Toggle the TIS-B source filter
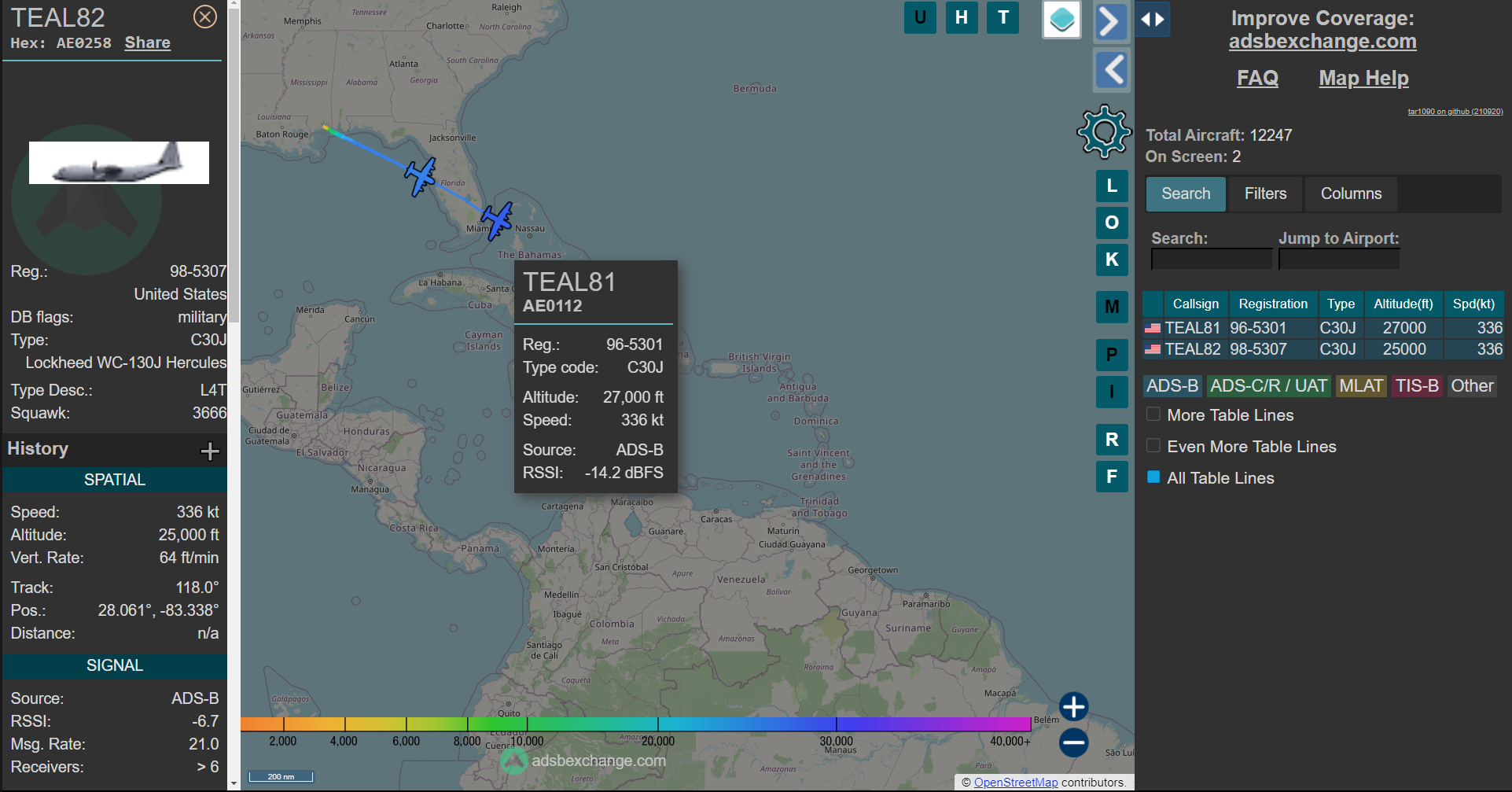The height and width of the screenshot is (792, 1512). tap(1417, 386)
